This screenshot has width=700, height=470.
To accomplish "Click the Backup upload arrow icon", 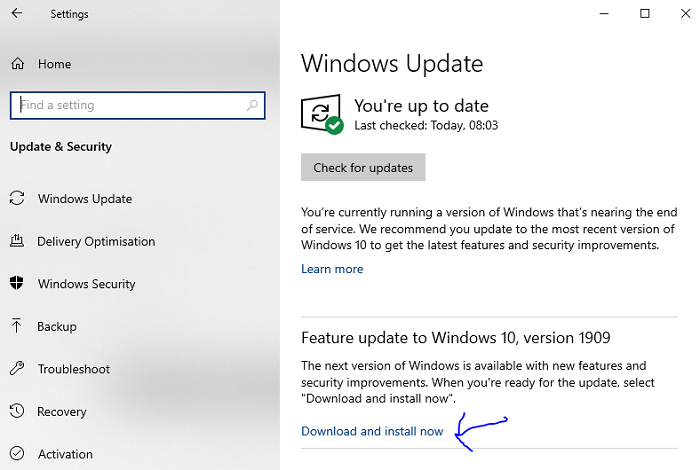I will pyautogui.click(x=17, y=326).
